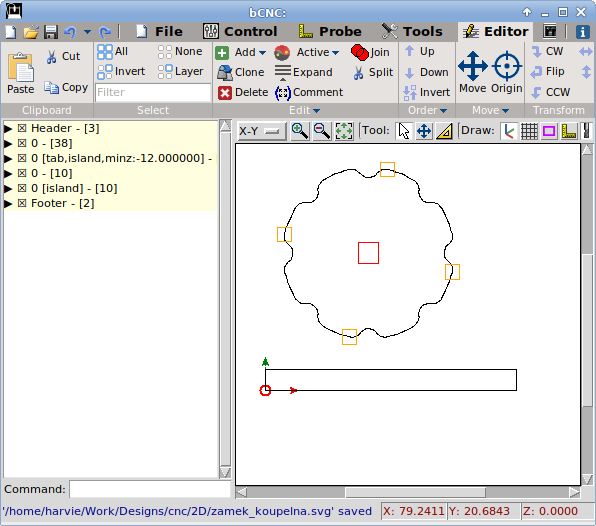Viewport: 596px width, 526px height.
Task: Click the Delete button
Action: [x=243, y=92]
